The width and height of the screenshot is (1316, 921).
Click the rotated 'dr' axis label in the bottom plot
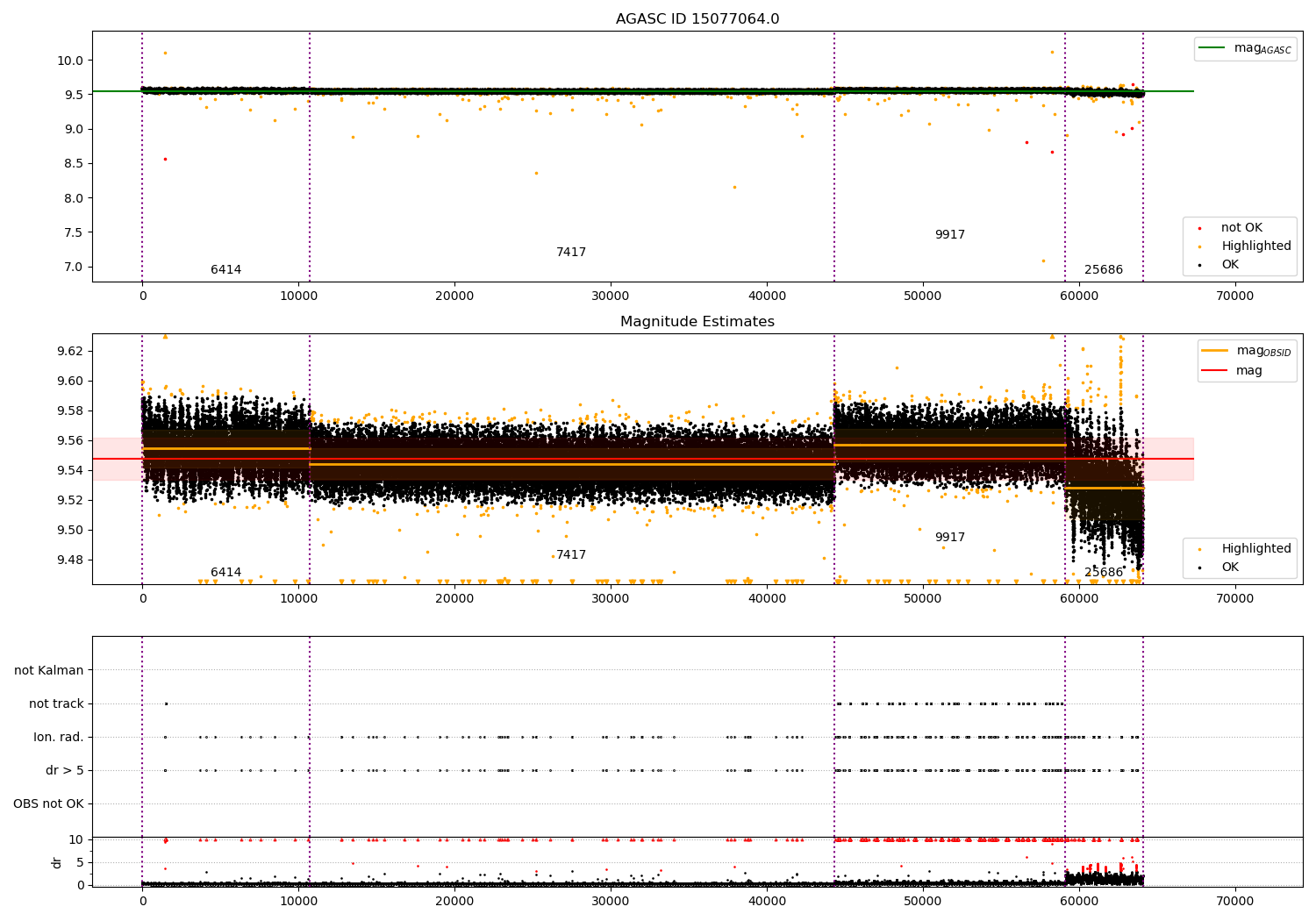(57, 862)
